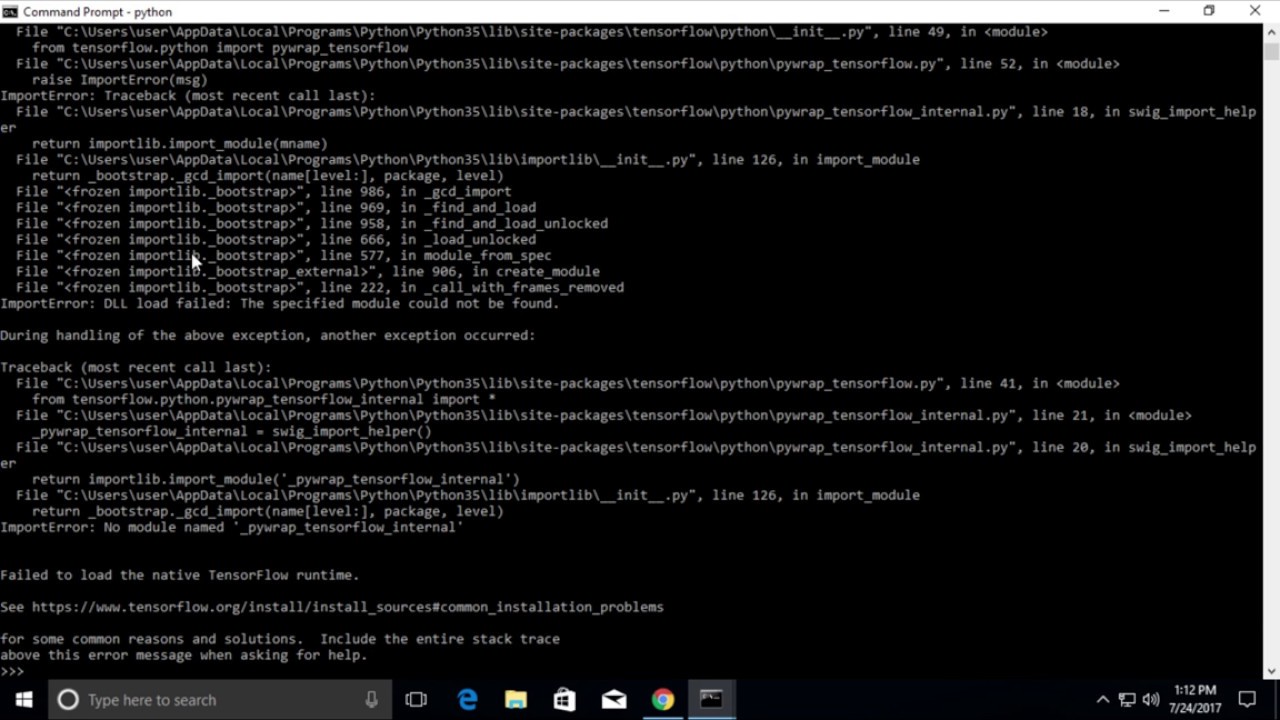
Task: Click the Command Prompt title bar icon
Action: (x=10, y=11)
